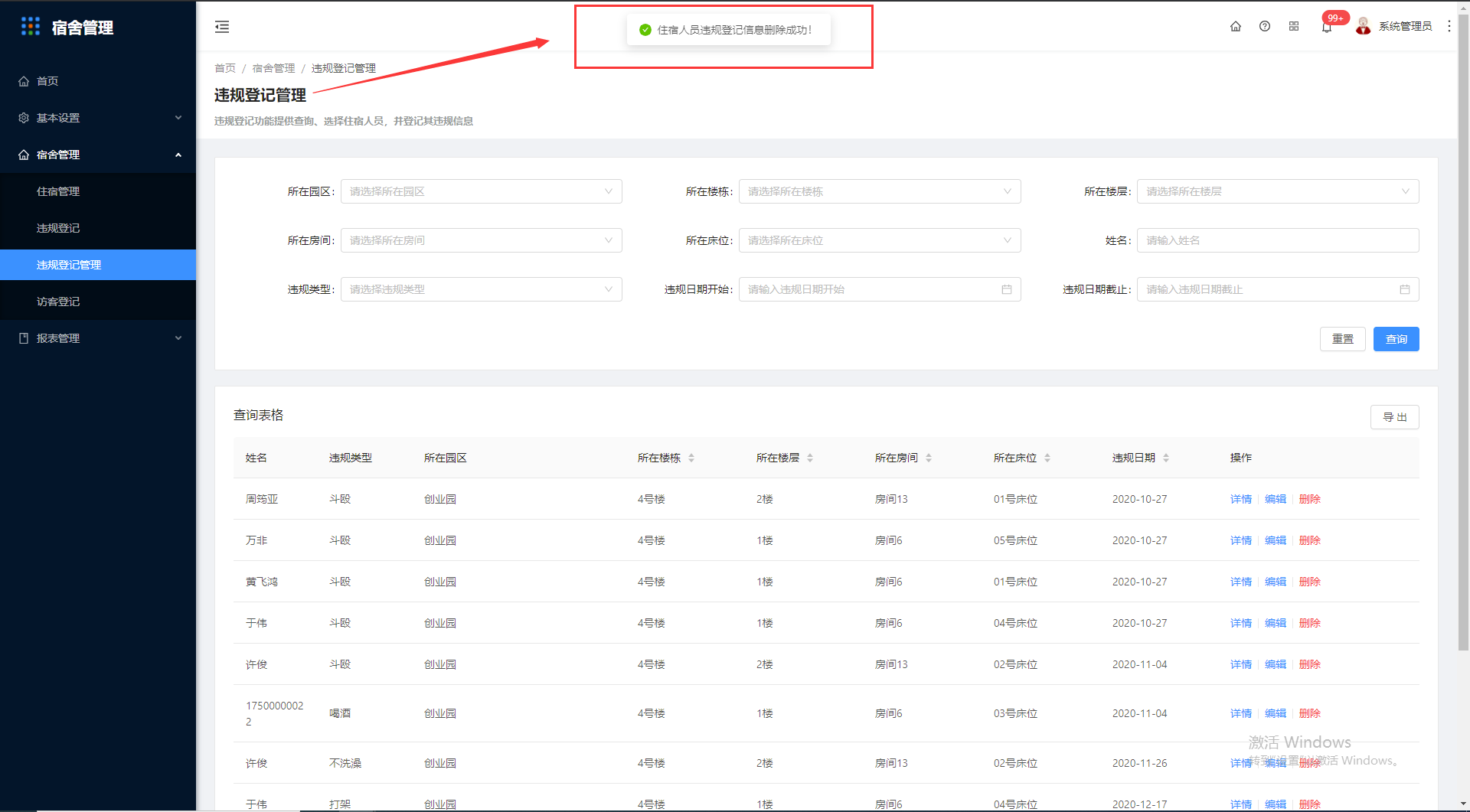The image size is (1470, 812).
Task: Delete the 喝酒 violation record
Action: click(1310, 713)
